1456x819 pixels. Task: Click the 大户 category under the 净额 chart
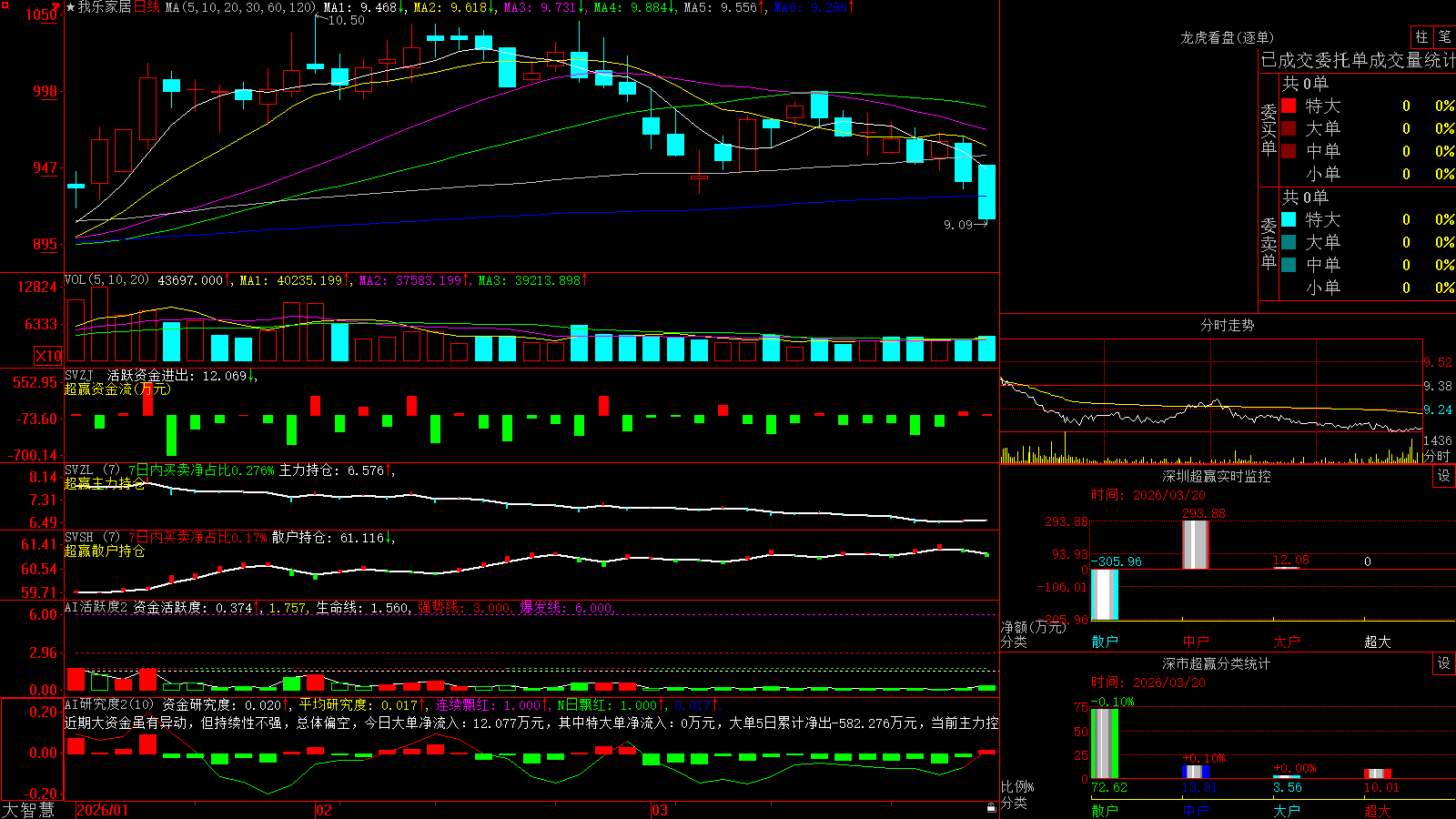[x=1287, y=642]
